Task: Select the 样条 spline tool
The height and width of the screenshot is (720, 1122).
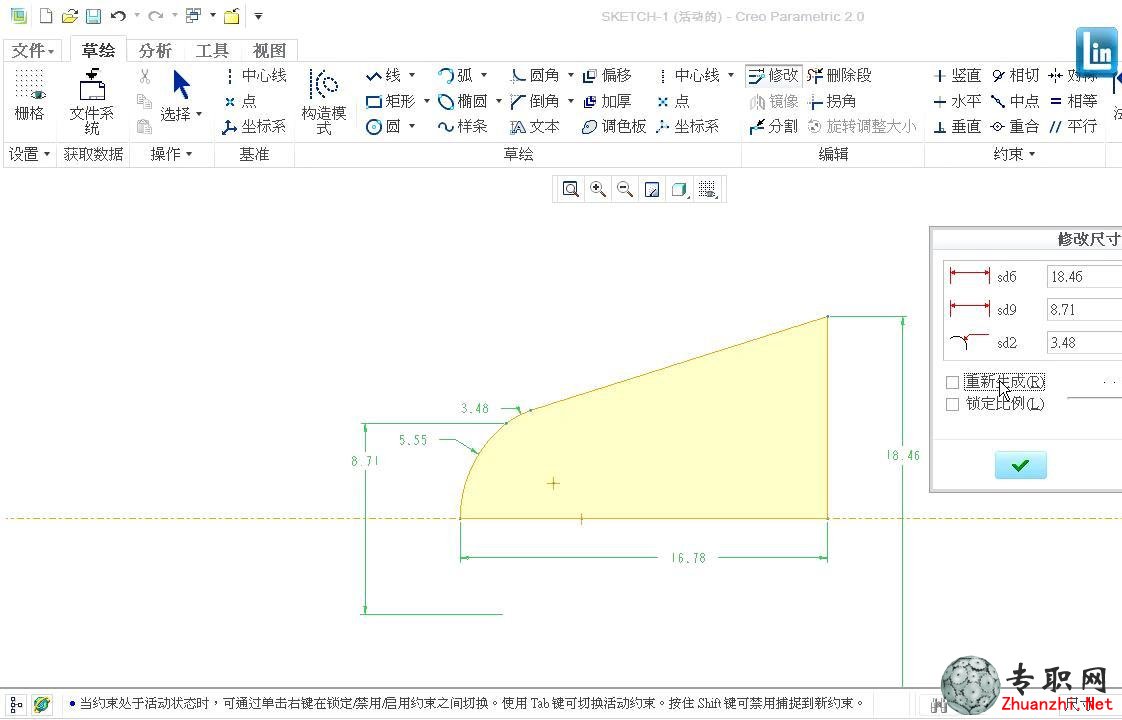Action: point(463,127)
